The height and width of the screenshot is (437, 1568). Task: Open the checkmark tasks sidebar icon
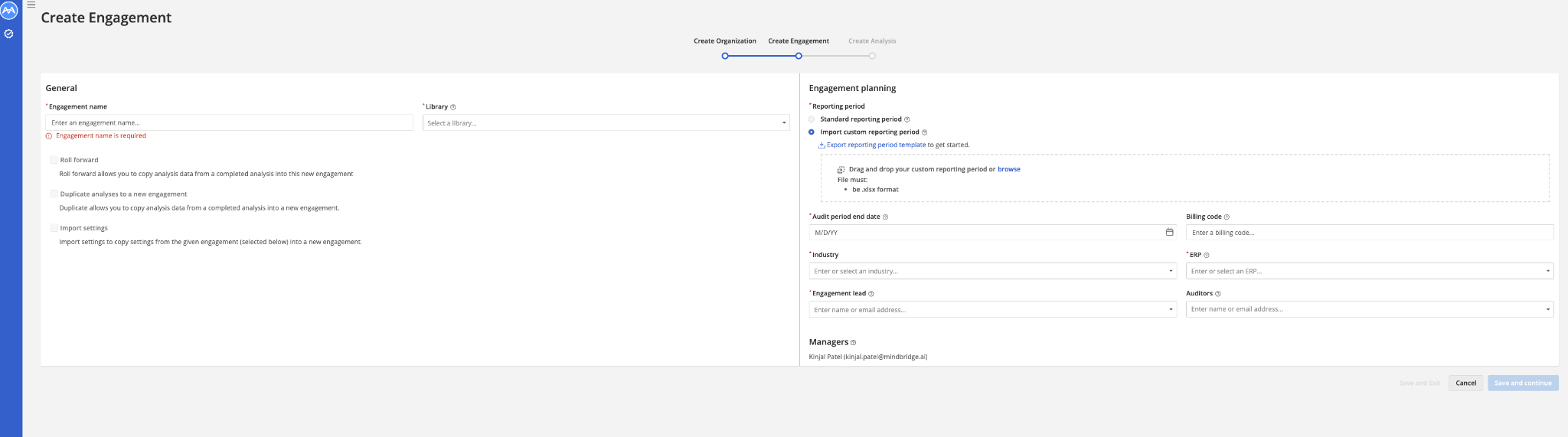[9, 34]
